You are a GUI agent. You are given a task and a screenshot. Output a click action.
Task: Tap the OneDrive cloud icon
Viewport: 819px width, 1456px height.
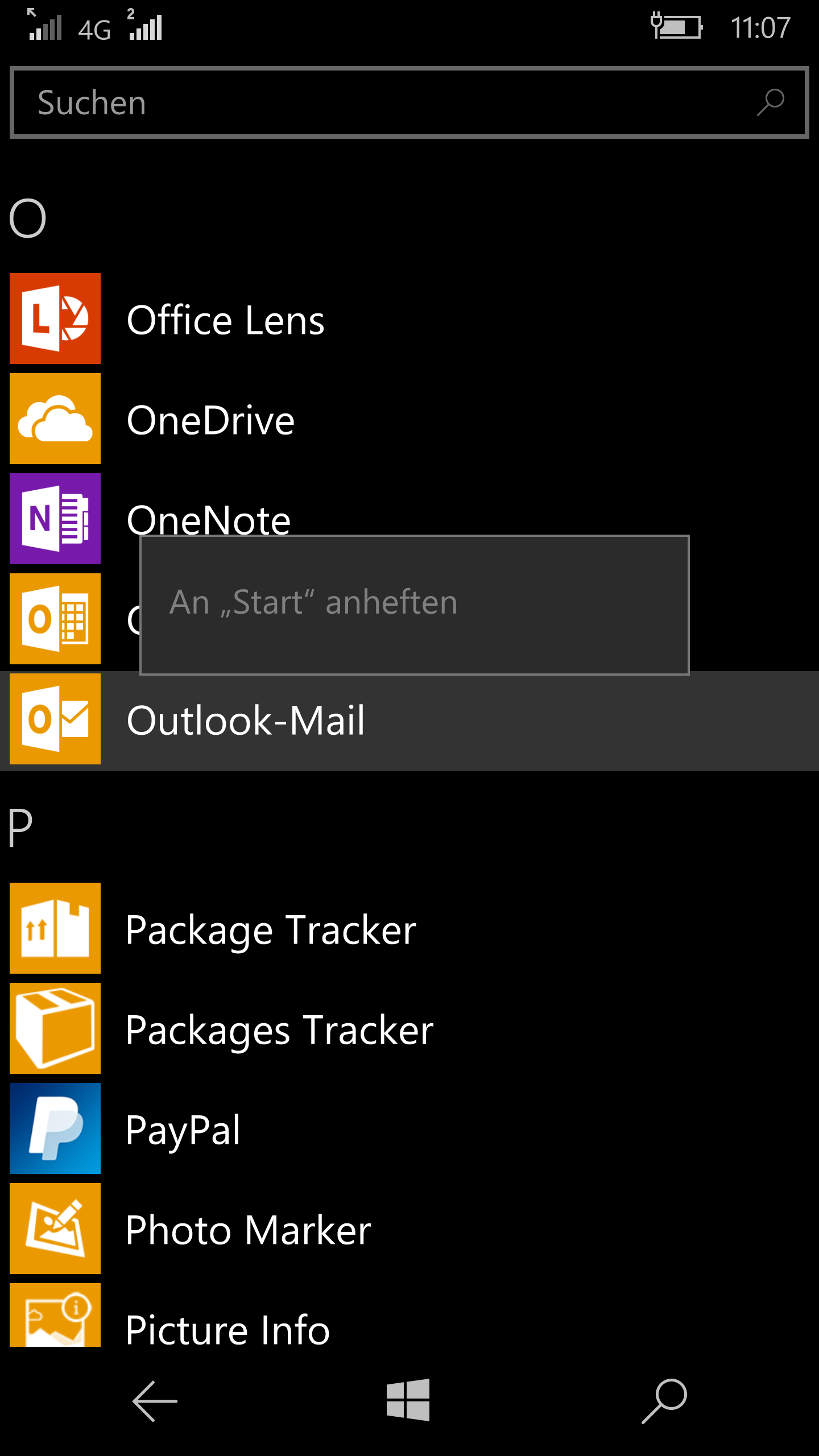coord(55,419)
